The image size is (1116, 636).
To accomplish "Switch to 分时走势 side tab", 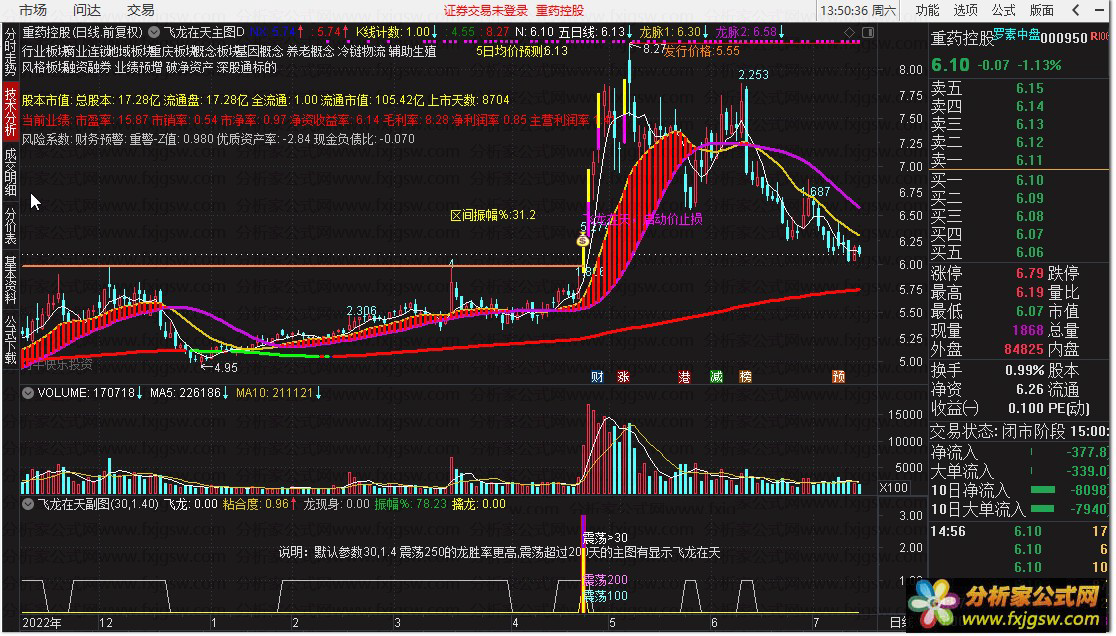I will click(10, 52).
